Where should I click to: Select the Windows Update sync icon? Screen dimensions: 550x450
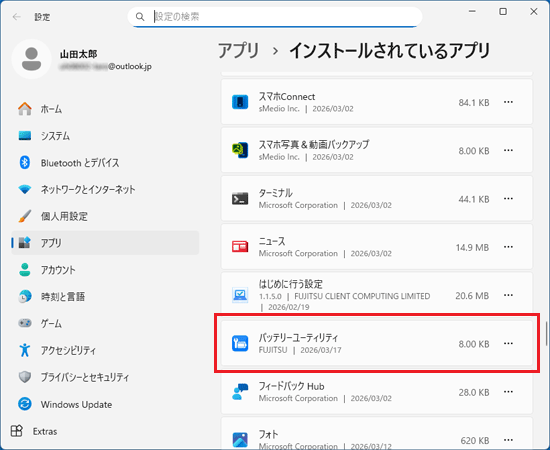click(x=25, y=404)
